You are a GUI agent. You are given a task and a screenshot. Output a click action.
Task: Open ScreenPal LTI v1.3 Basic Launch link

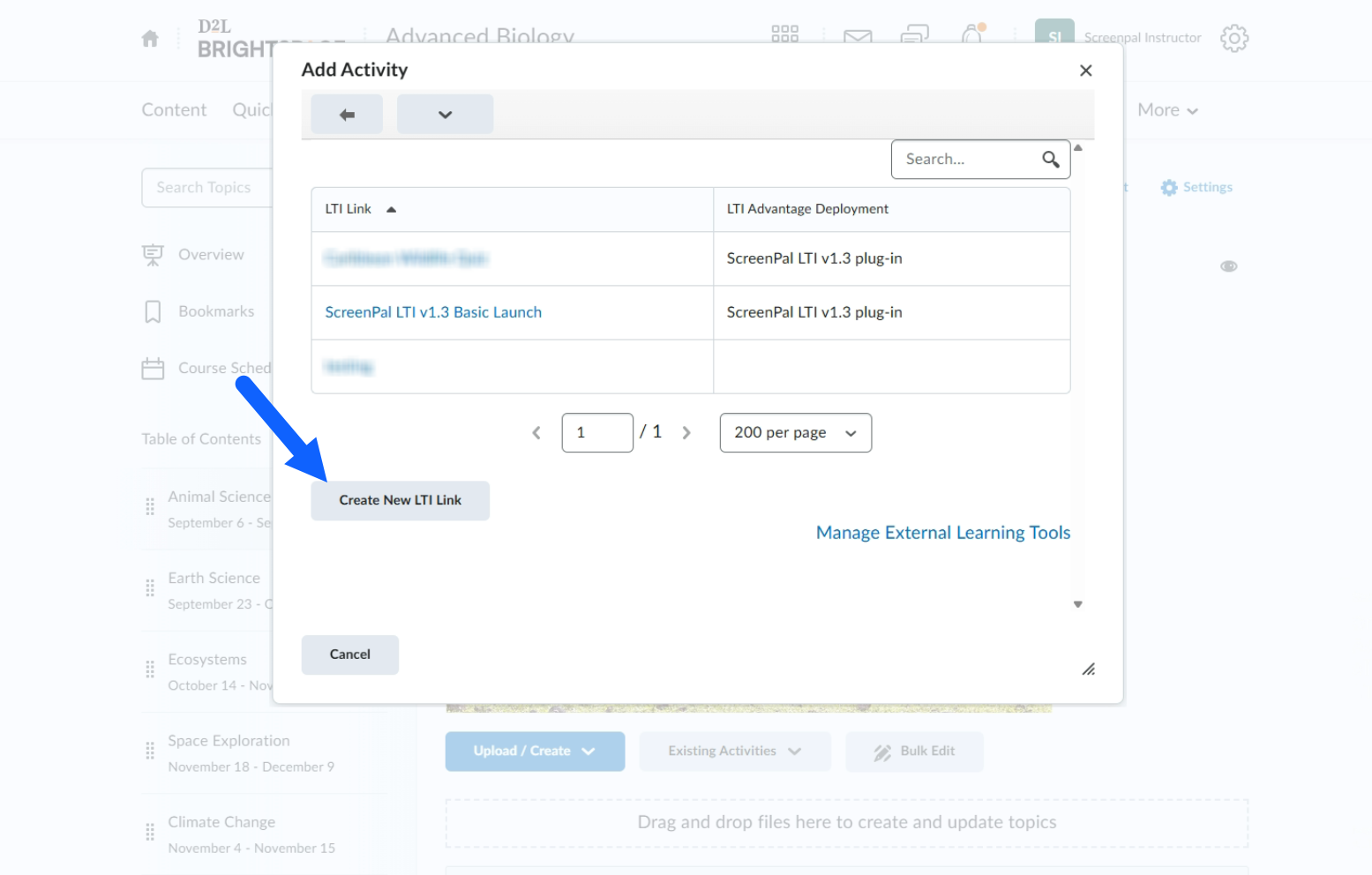pos(433,312)
